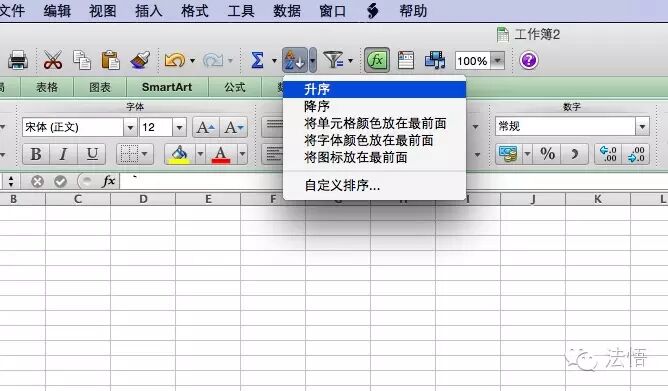Open the script menu icon

pos(372,11)
